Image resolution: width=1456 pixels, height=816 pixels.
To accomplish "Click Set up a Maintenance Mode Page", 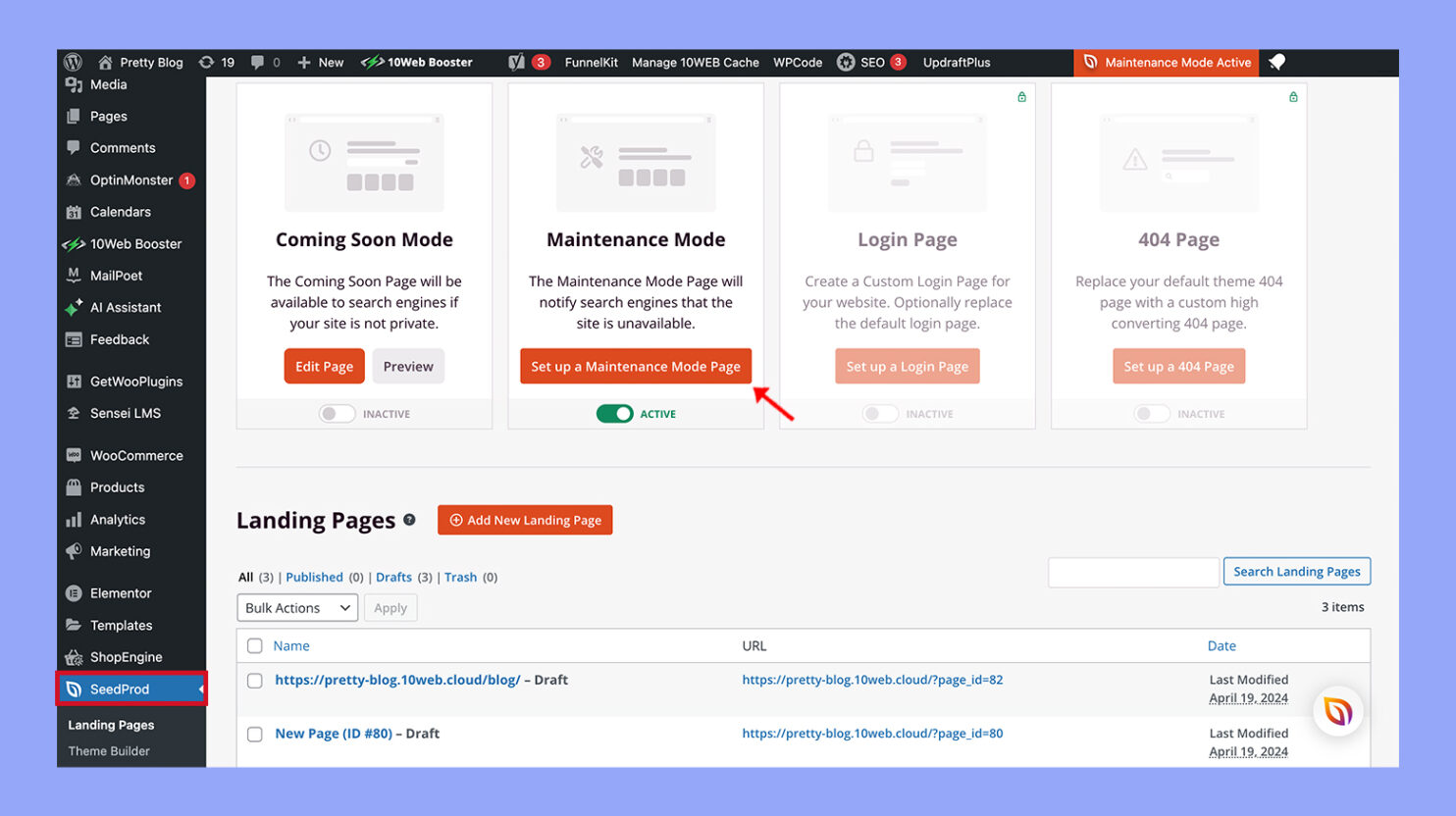I will coord(635,365).
